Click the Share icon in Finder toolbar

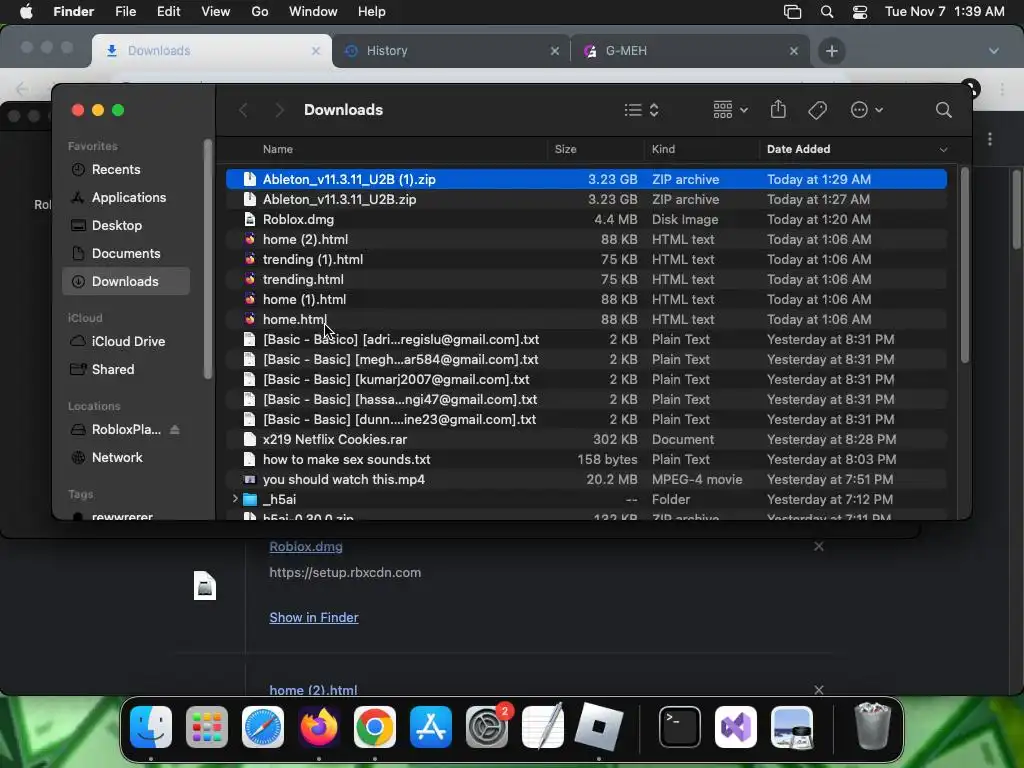click(778, 109)
